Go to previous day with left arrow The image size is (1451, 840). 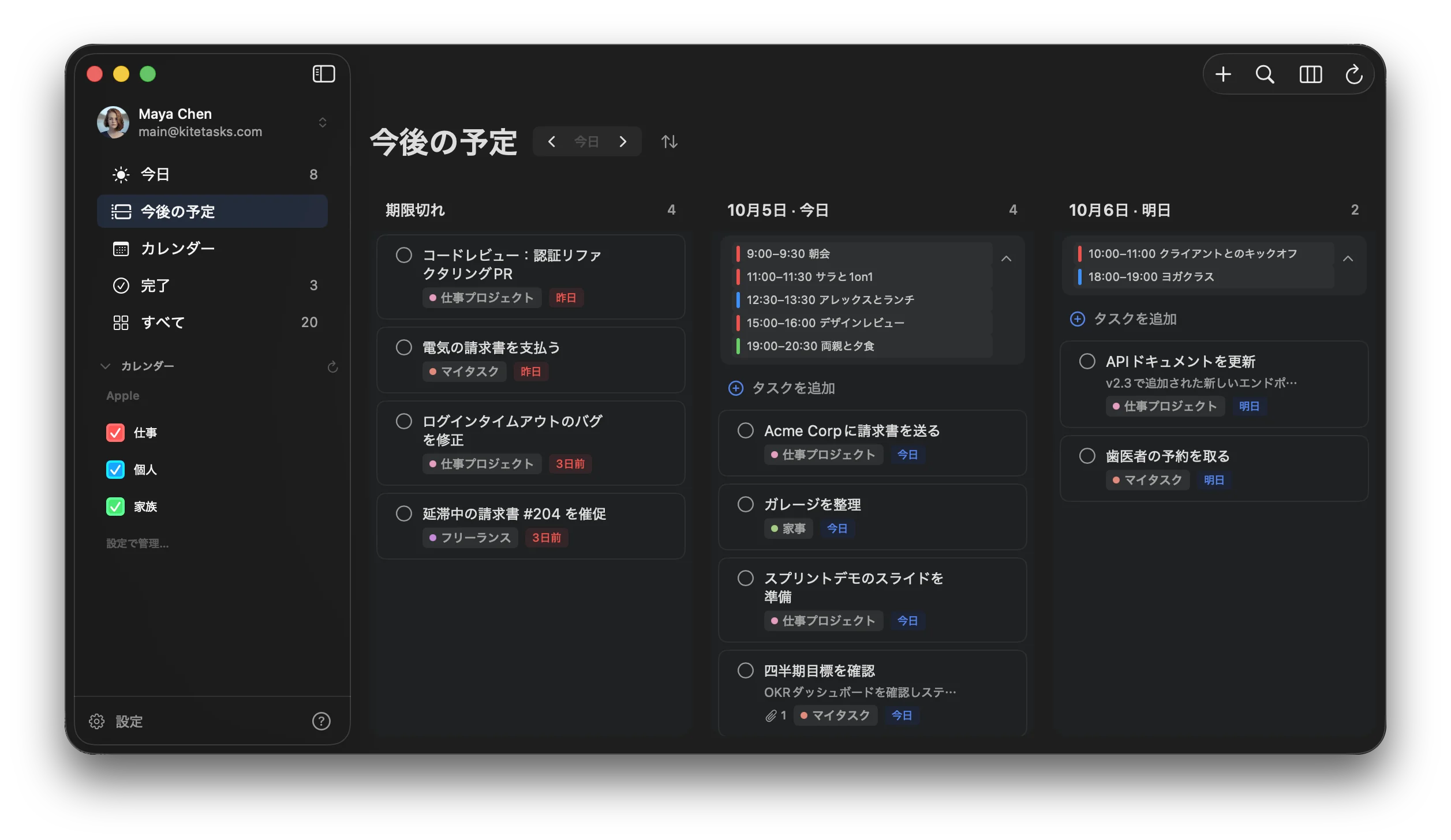point(551,141)
